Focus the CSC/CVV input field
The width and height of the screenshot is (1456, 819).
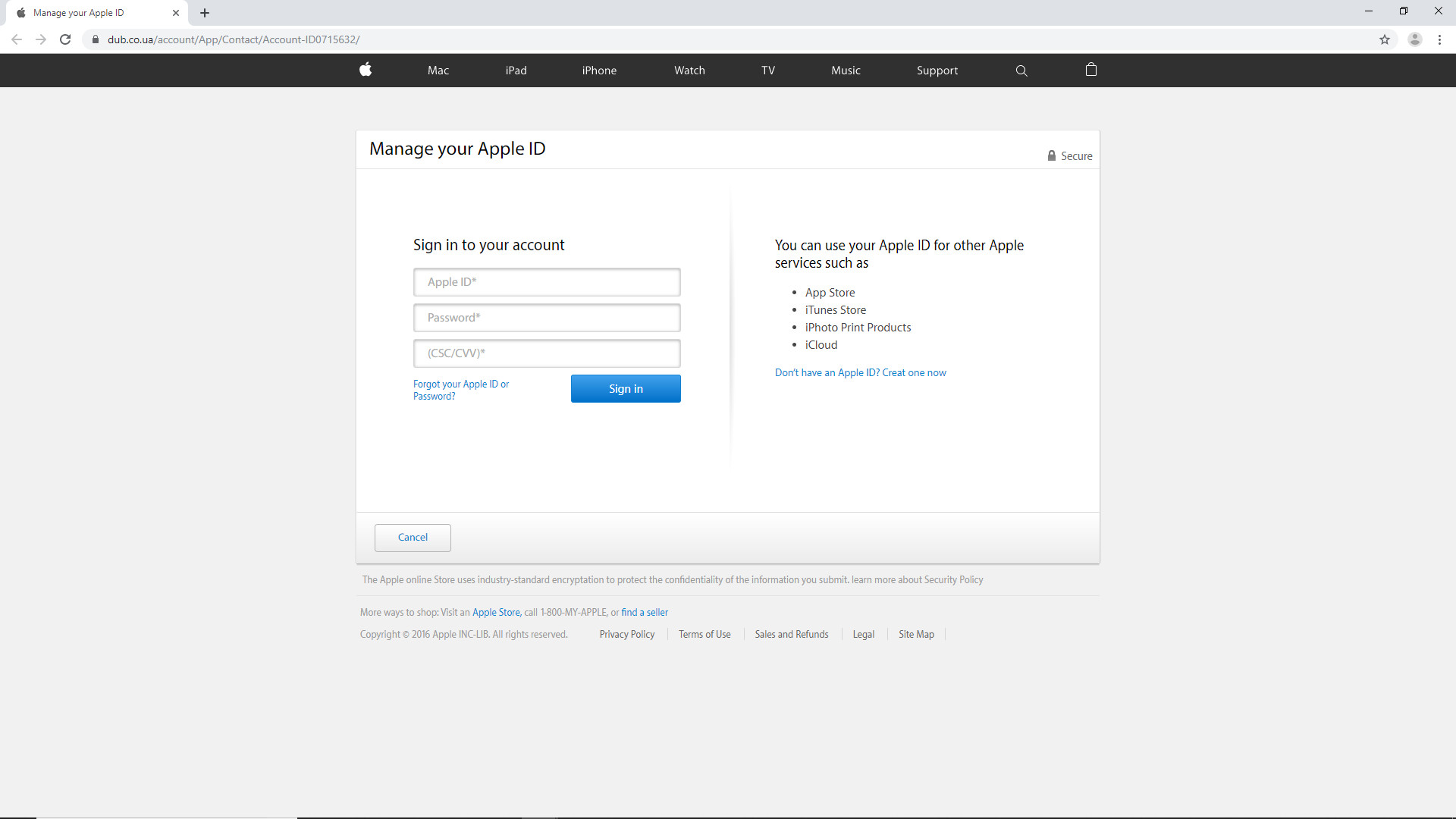tap(547, 353)
